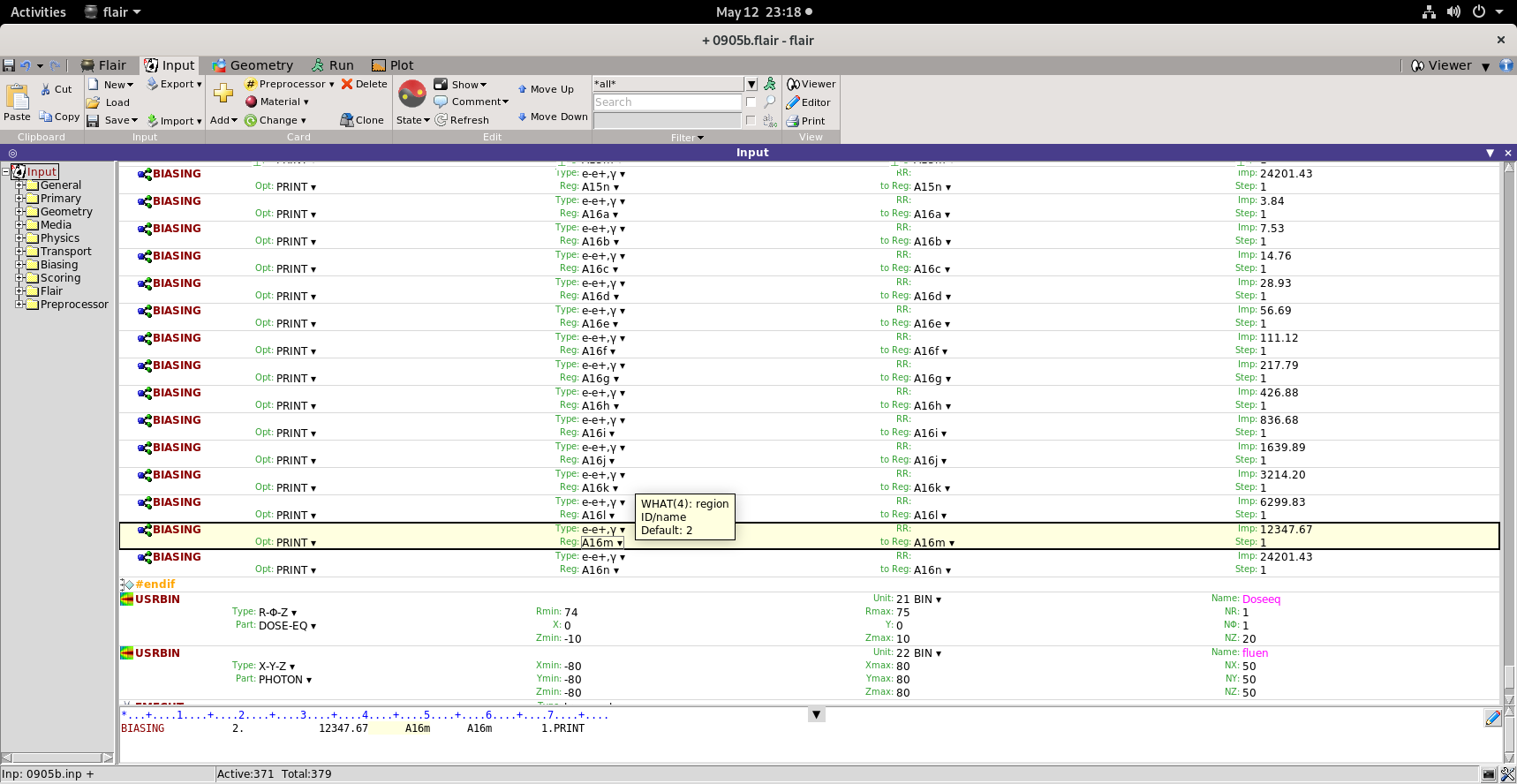This screenshot has height=784, width=1517.
Task: Move the card down
Action: (x=553, y=117)
